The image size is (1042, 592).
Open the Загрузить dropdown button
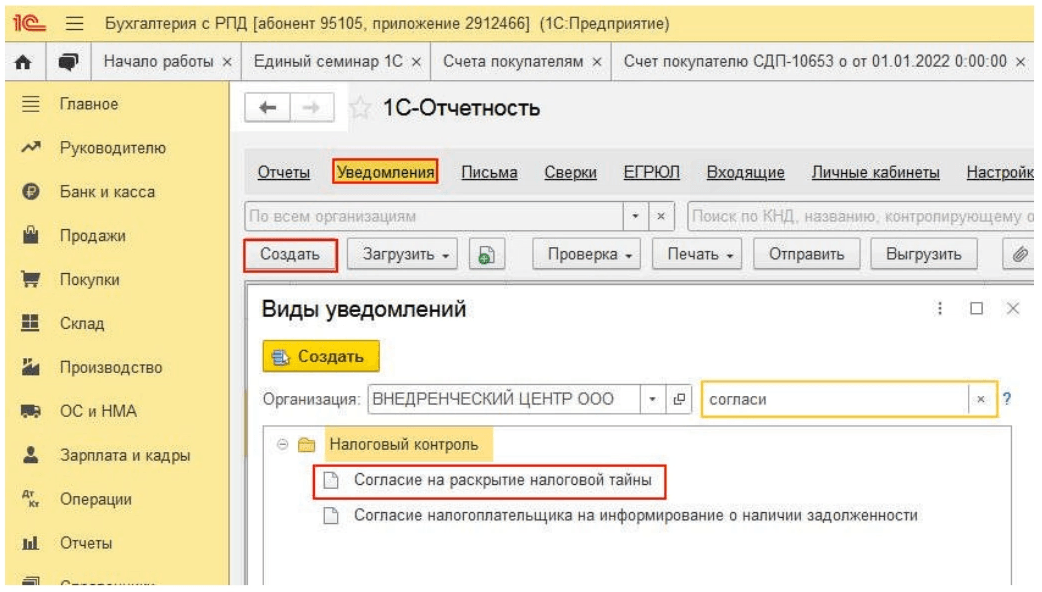pyautogui.click(x=403, y=254)
